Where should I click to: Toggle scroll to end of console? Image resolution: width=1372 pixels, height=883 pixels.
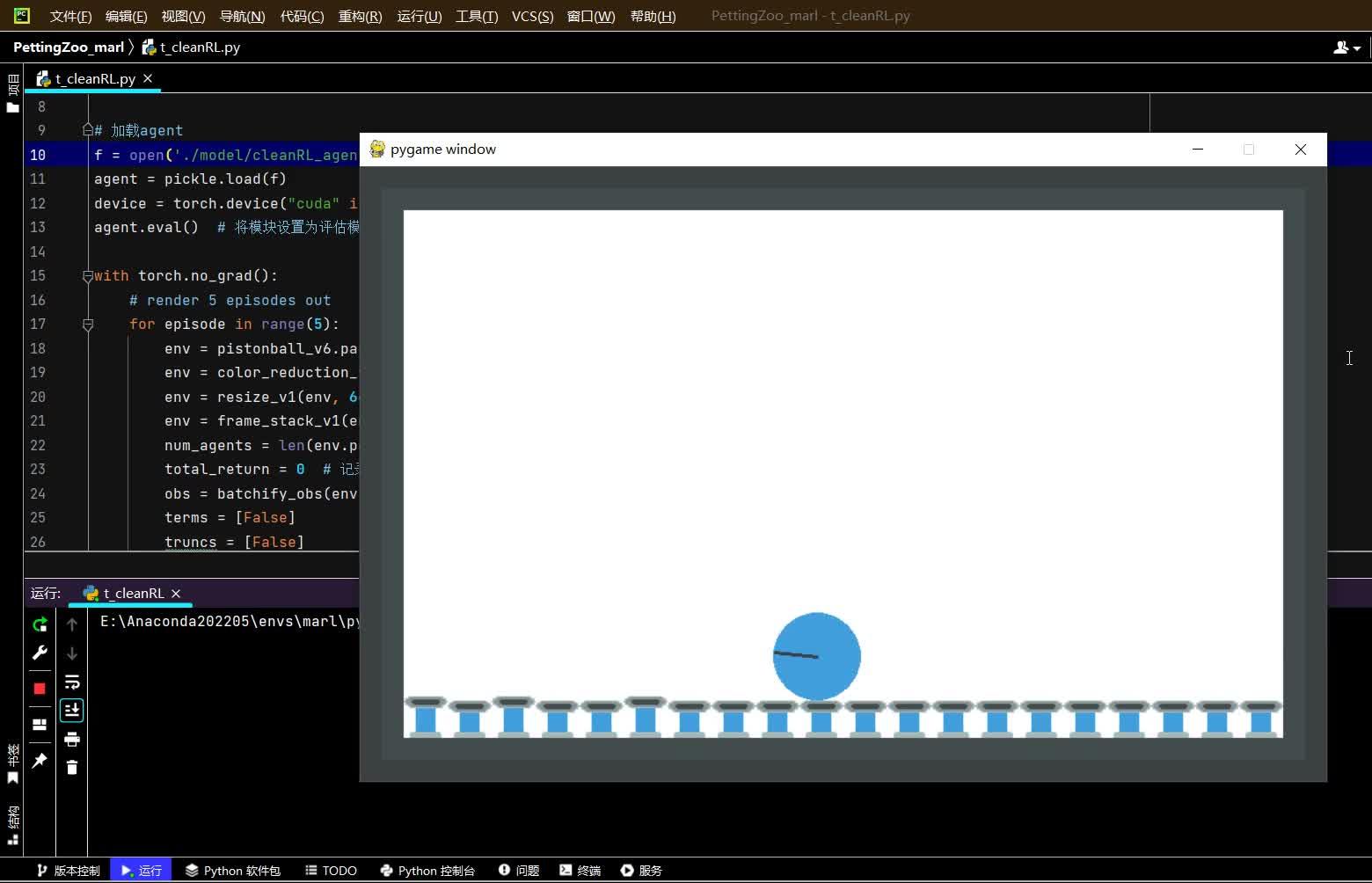pos(72,710)
